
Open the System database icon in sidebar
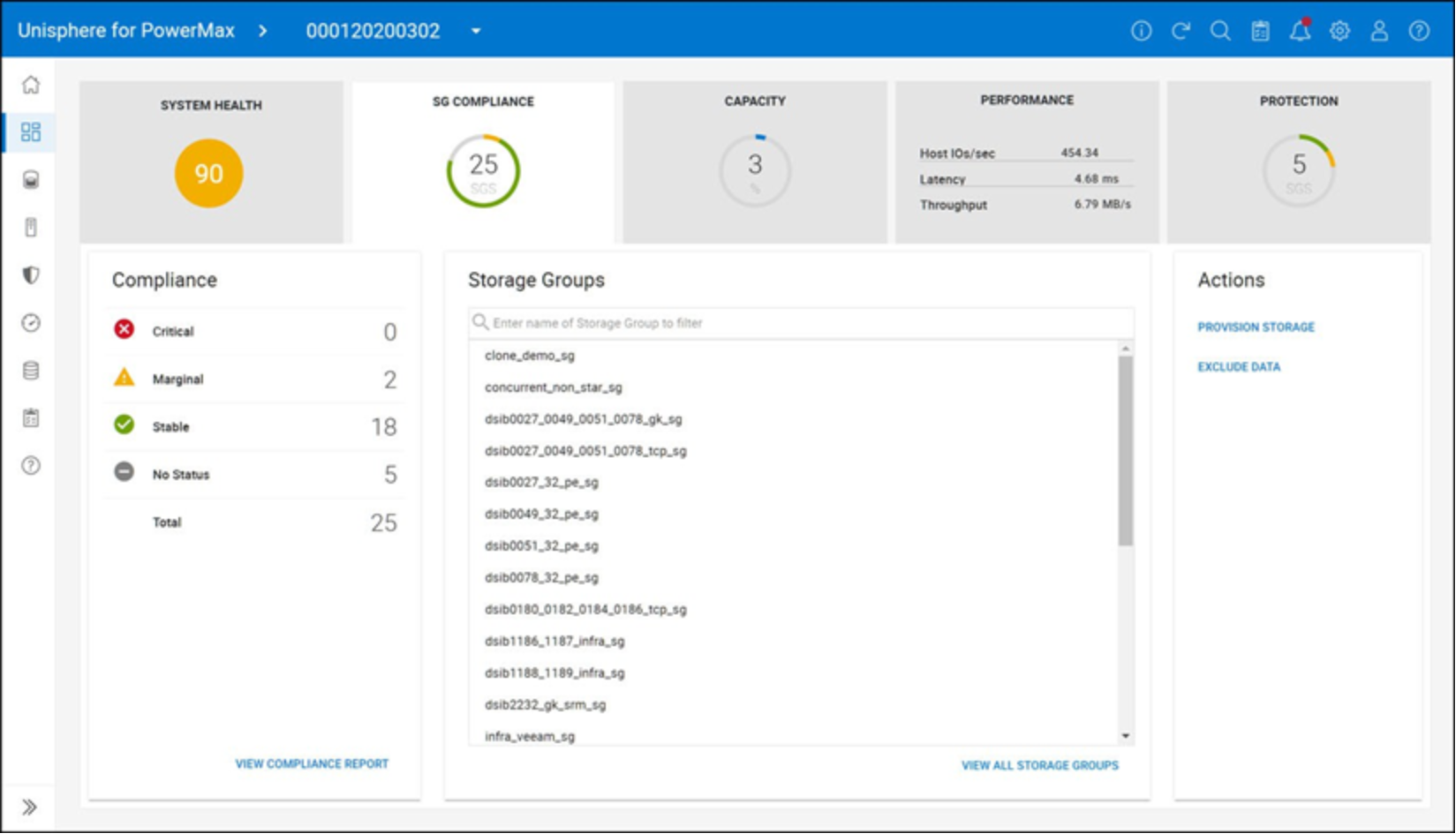coord(31,371)
